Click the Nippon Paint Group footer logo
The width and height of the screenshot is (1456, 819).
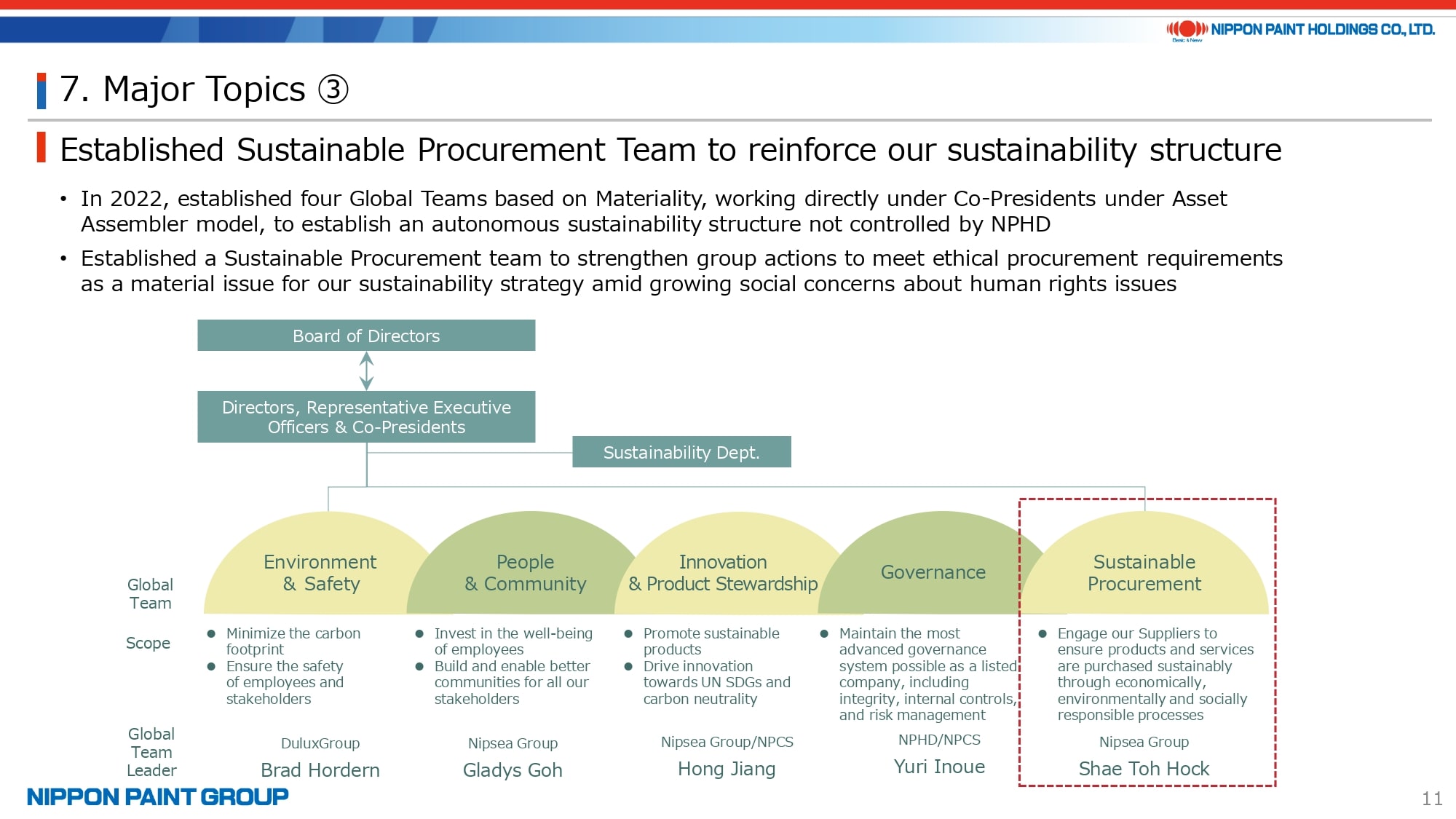click(x=158, y=796)
